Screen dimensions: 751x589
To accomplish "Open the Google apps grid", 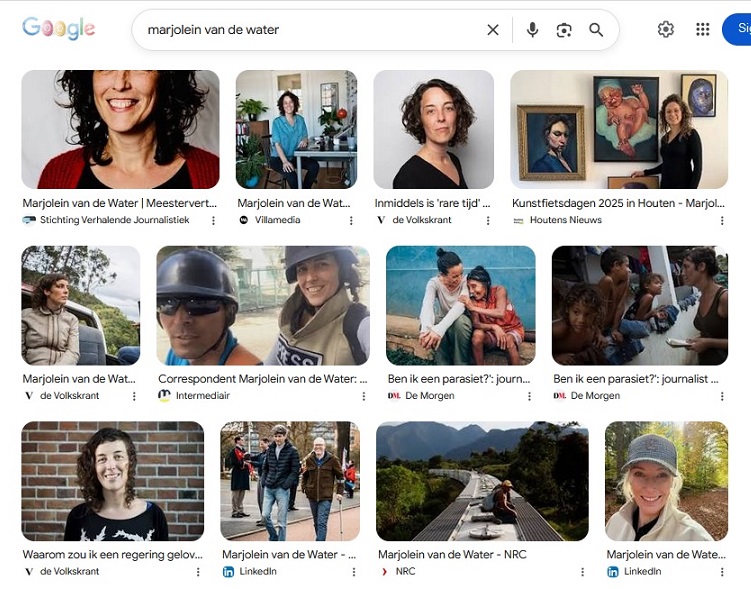I will (703, 29).
